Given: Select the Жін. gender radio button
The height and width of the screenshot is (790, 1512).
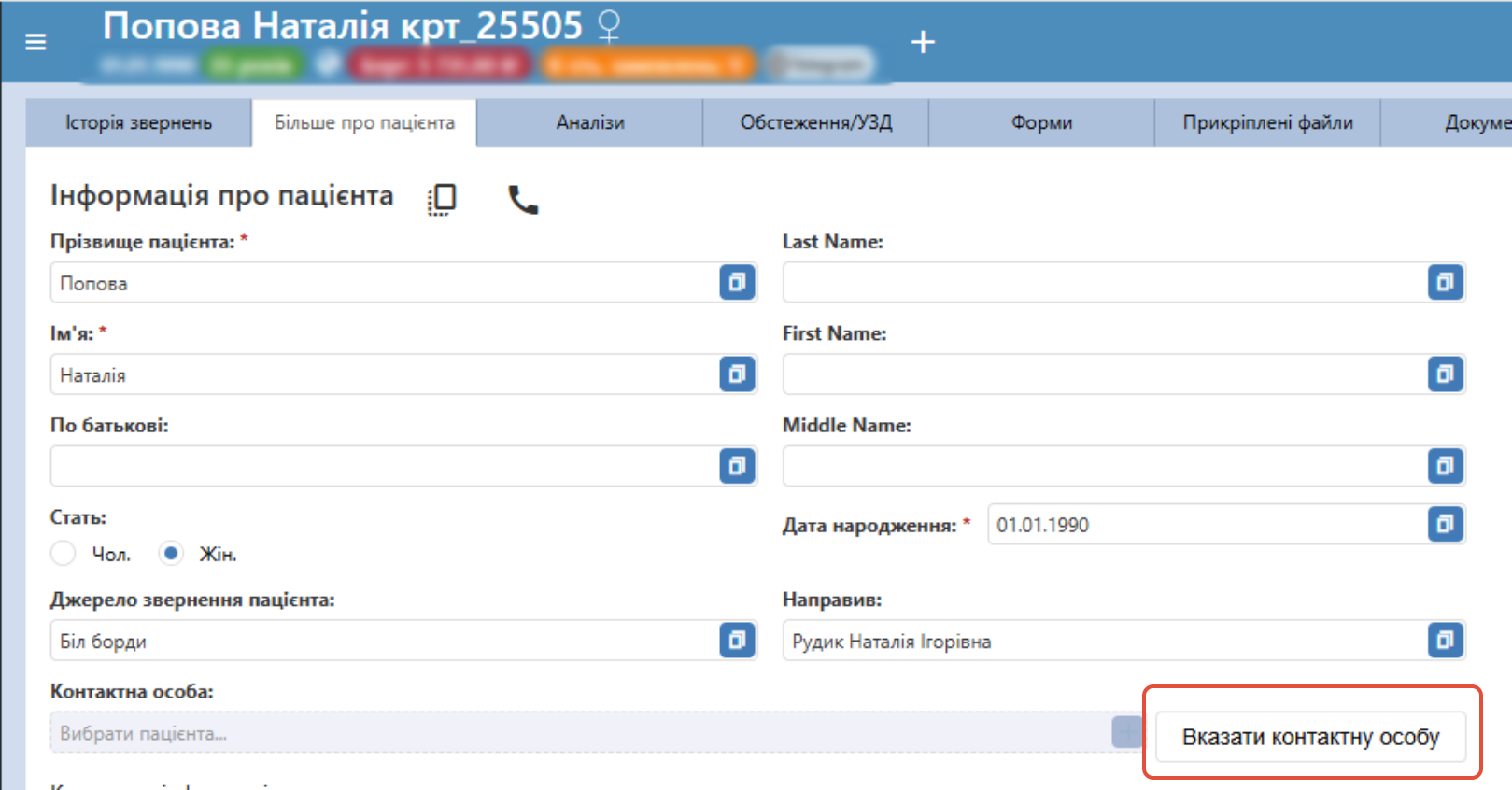Looking at the screenshot, I should (x=171, y=554).
